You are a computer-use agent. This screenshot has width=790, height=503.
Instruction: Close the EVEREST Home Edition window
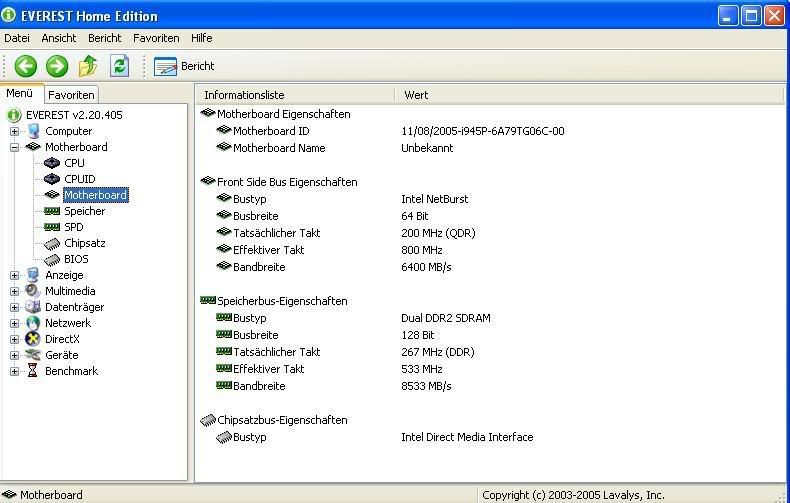pos(774,16)
